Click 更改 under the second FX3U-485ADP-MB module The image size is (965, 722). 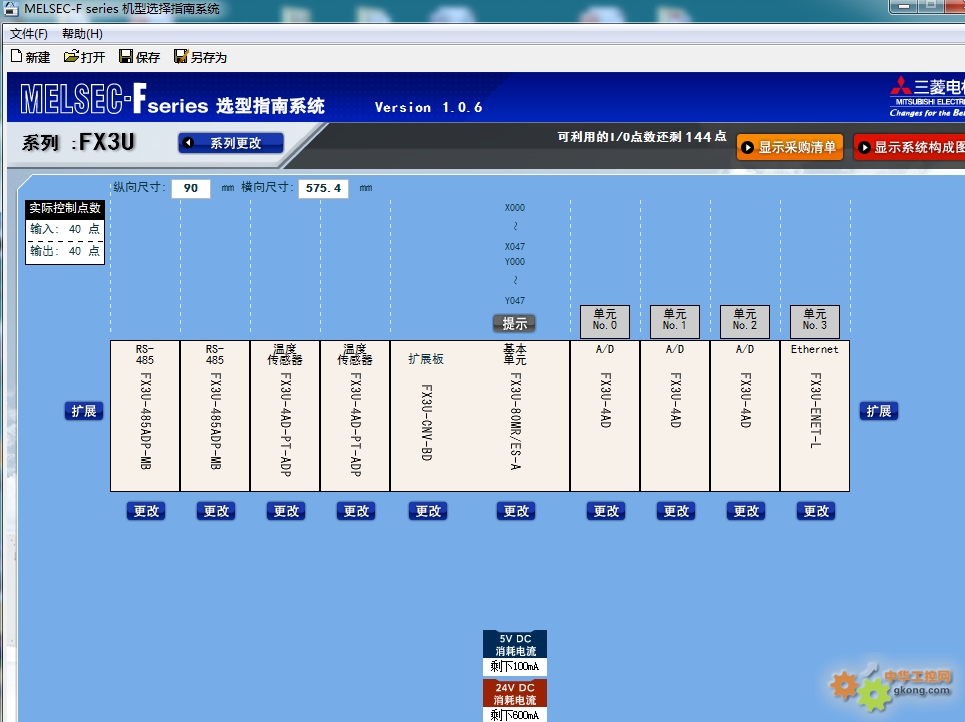216,511
